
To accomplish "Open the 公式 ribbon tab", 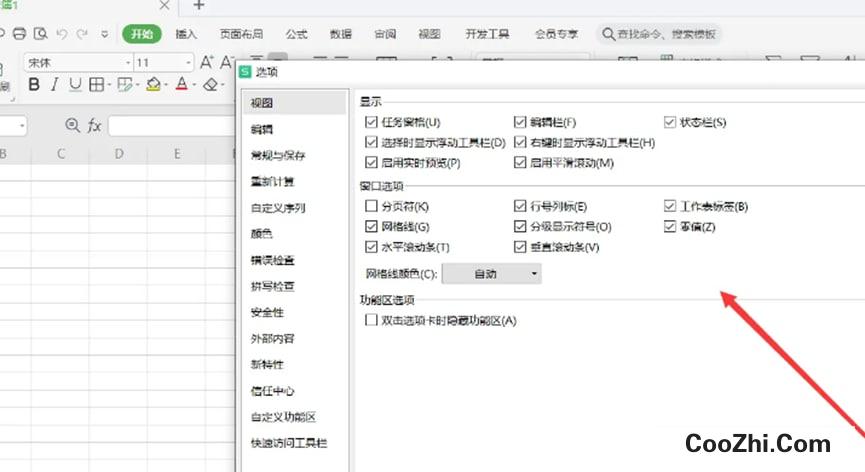I will (x=296, y=34).
